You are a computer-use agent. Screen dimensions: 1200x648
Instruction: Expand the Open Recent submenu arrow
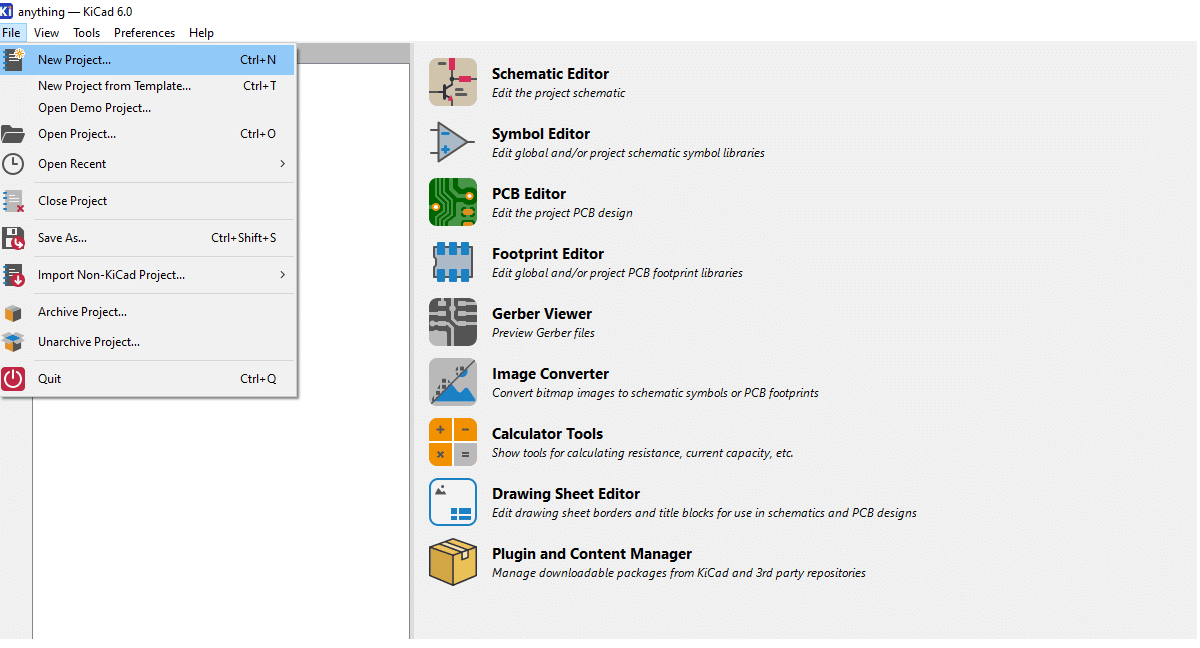pyautogui.click(x=283, y=164)
